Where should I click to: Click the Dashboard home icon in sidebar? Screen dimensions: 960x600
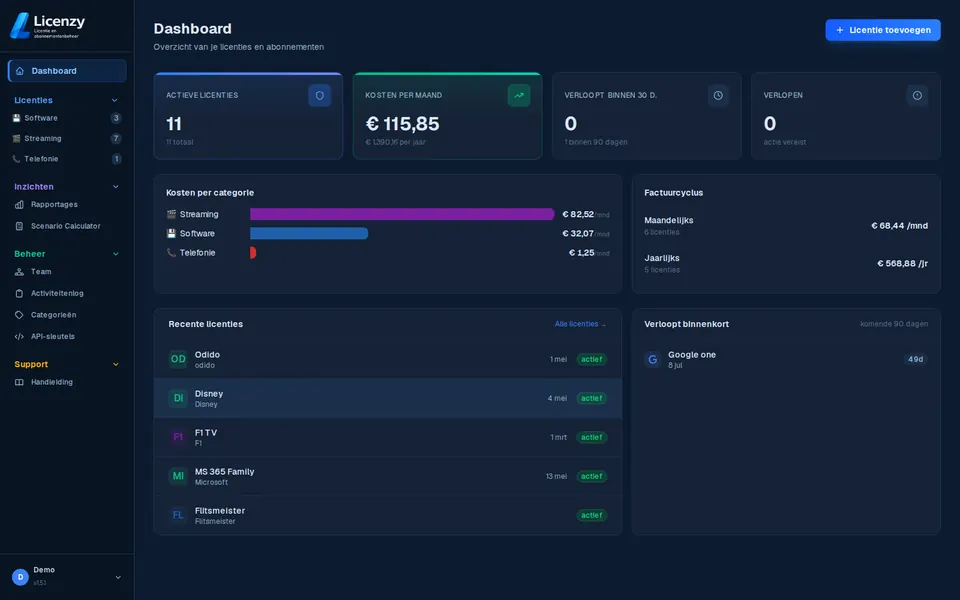click(x=20, y=71)
